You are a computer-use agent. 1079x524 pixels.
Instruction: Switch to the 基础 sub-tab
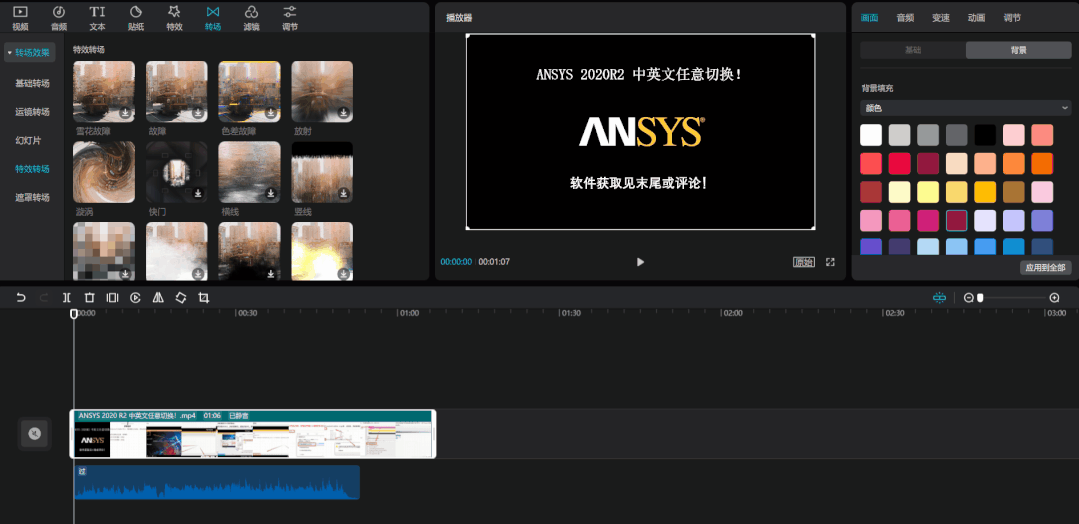pyautogui.click(x=913, y=50)
